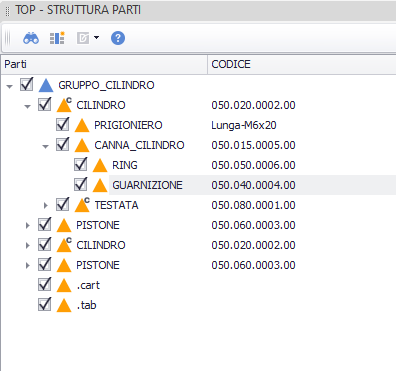This screenshot has height=371, width=396.
Task: Collapse the CANNA_CILINDRO node
Action: coord(45,146)
